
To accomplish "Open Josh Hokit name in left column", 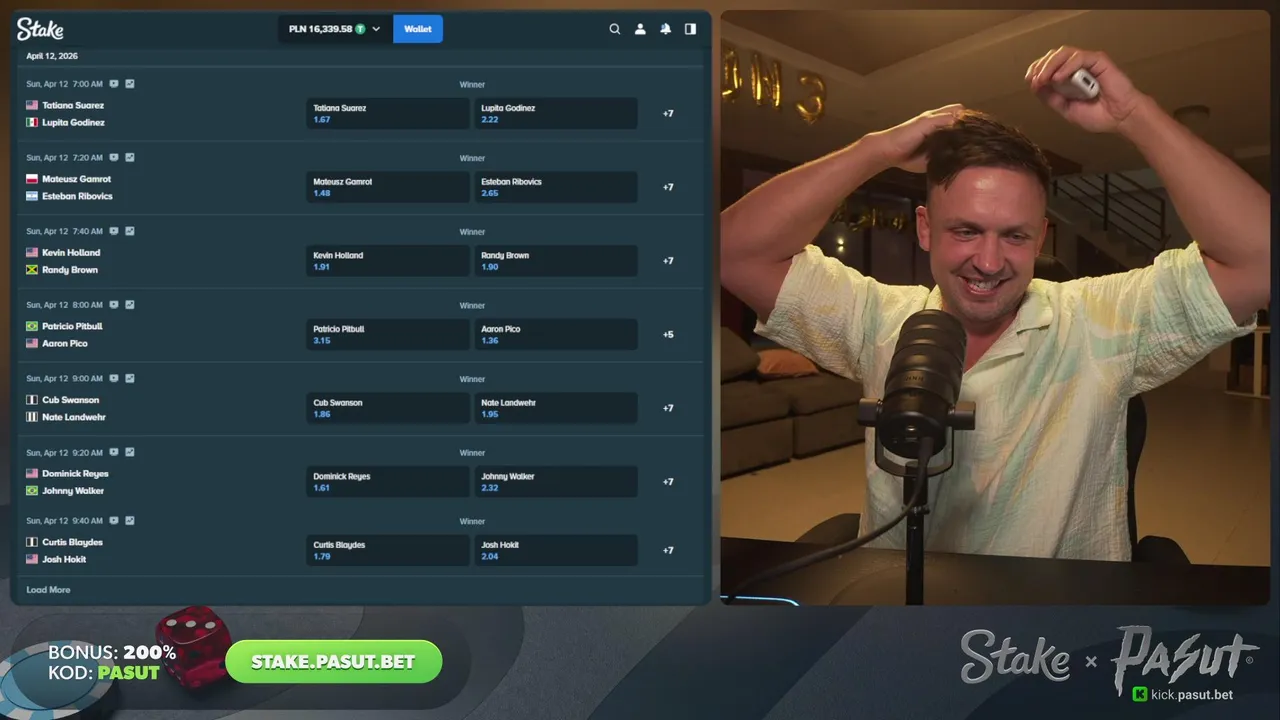I will click(x=64, y=559).
